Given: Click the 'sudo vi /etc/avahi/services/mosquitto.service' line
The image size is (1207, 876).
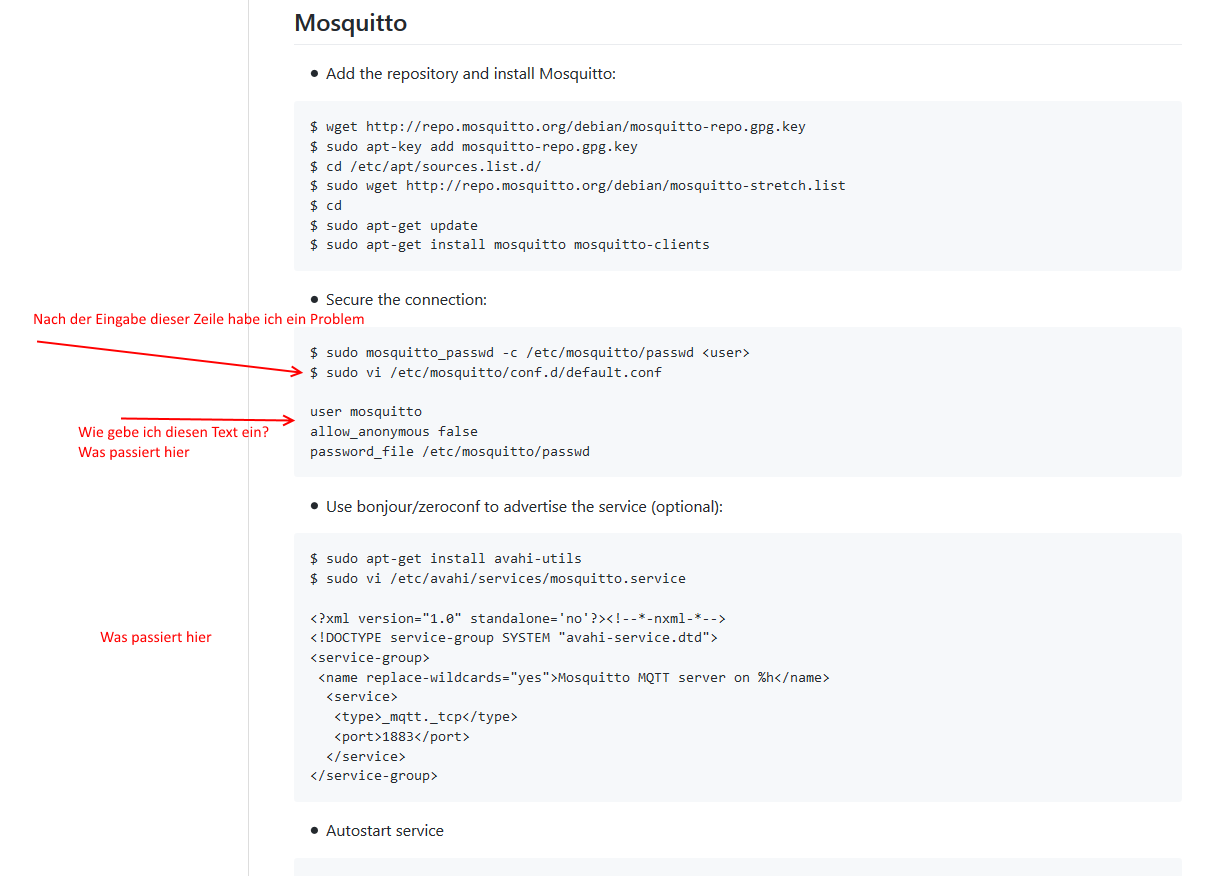Looking at the screenshot, I should [x=498, y=579].
